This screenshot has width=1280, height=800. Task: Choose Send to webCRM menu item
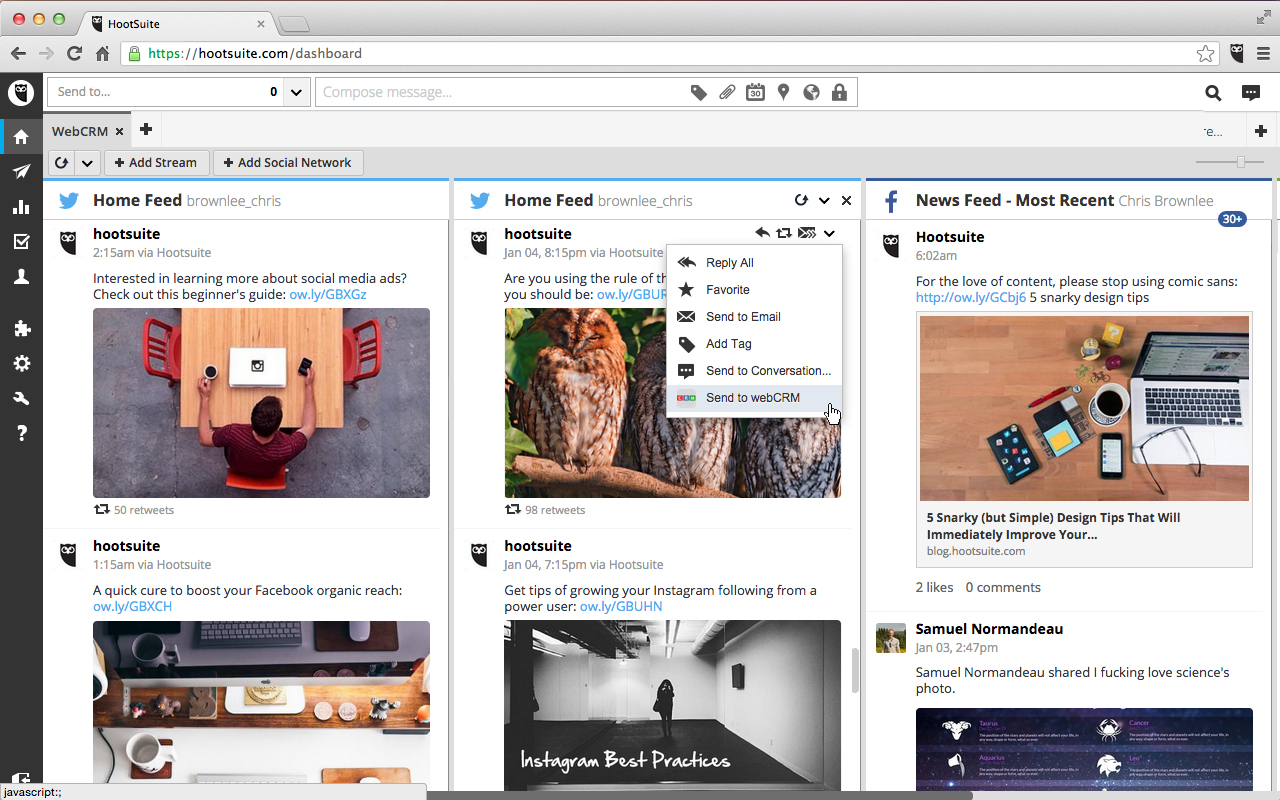(754, 397)
